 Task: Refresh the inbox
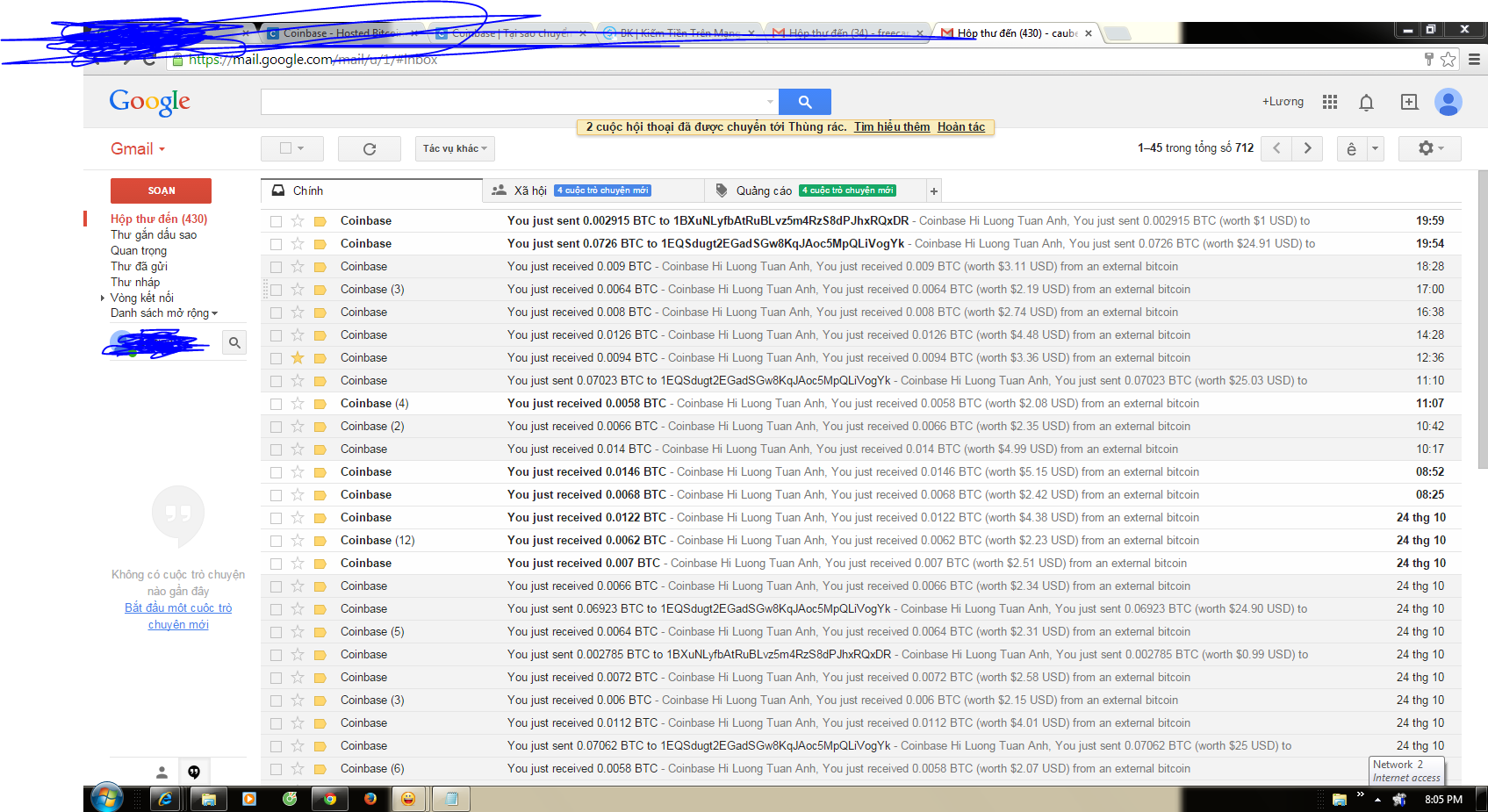(x=370, y=148)
